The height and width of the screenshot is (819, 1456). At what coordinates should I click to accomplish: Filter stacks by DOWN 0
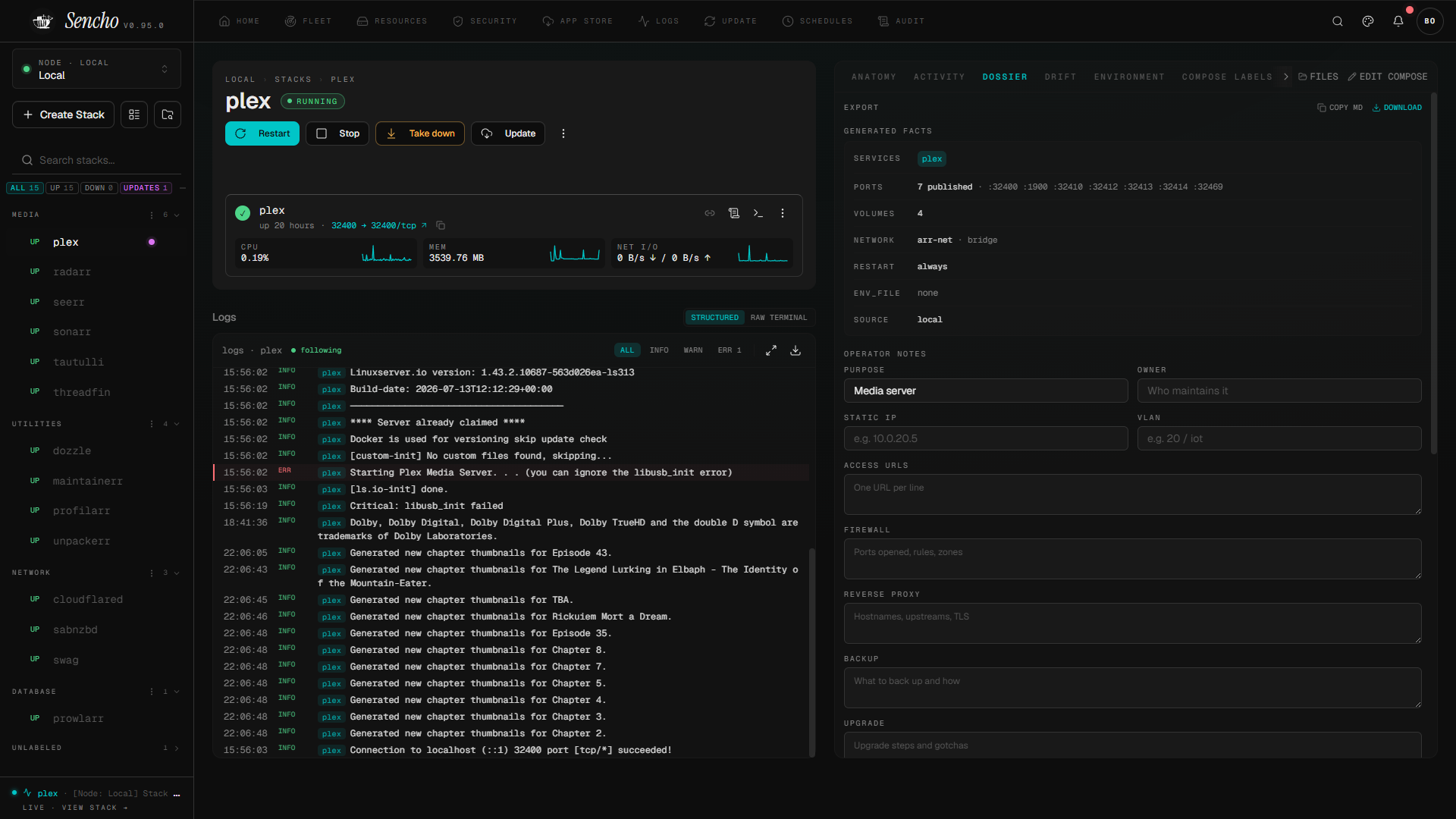click(x=99, y=188)
